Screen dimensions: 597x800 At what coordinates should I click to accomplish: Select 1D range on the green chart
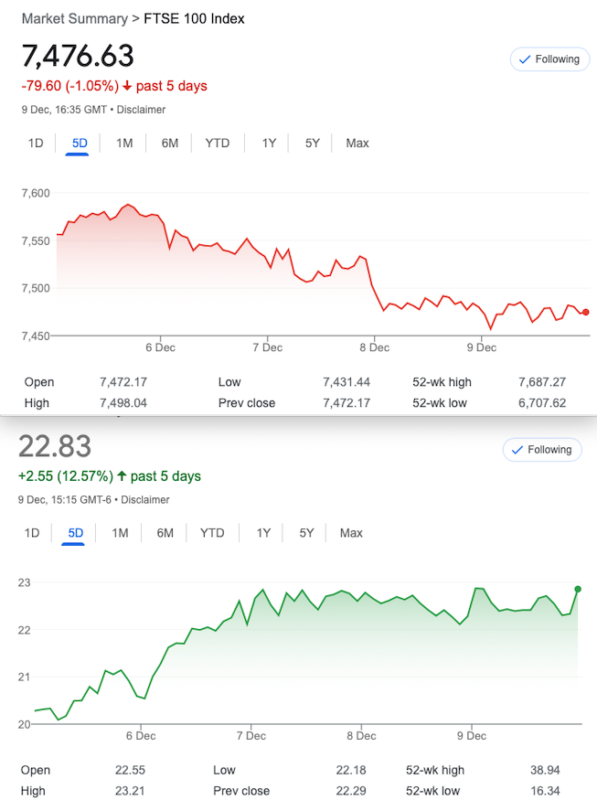[32, 533]
